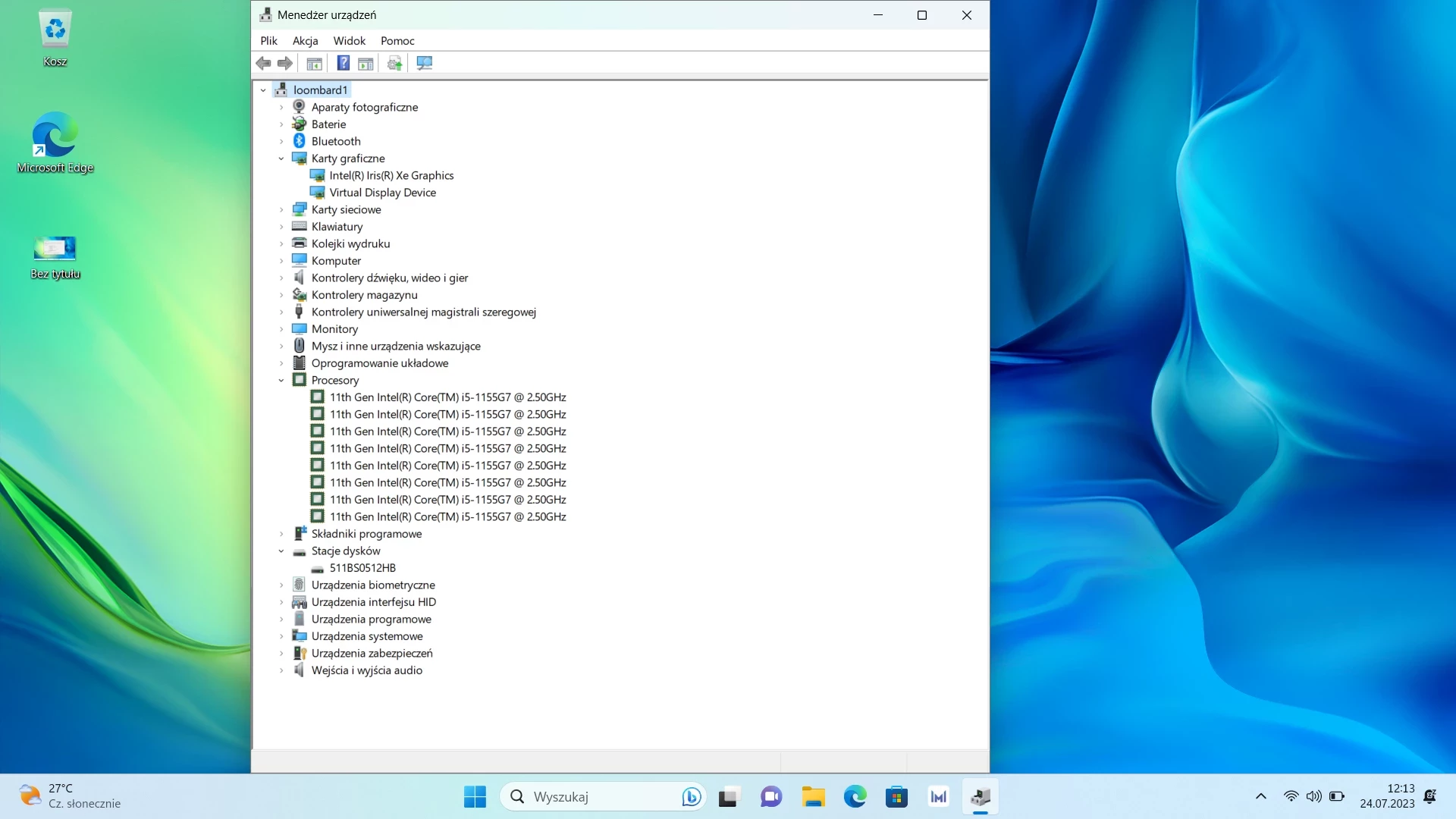The width and height of the screenshot is (1456, 819).
Task: Click Device Manager taskbar button
Action: pos(980,797)
